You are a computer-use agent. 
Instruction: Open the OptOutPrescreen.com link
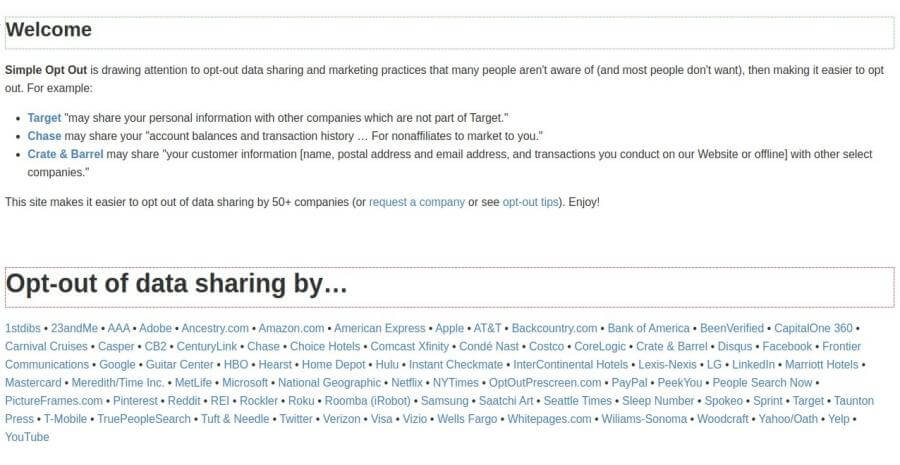point(545,383)
